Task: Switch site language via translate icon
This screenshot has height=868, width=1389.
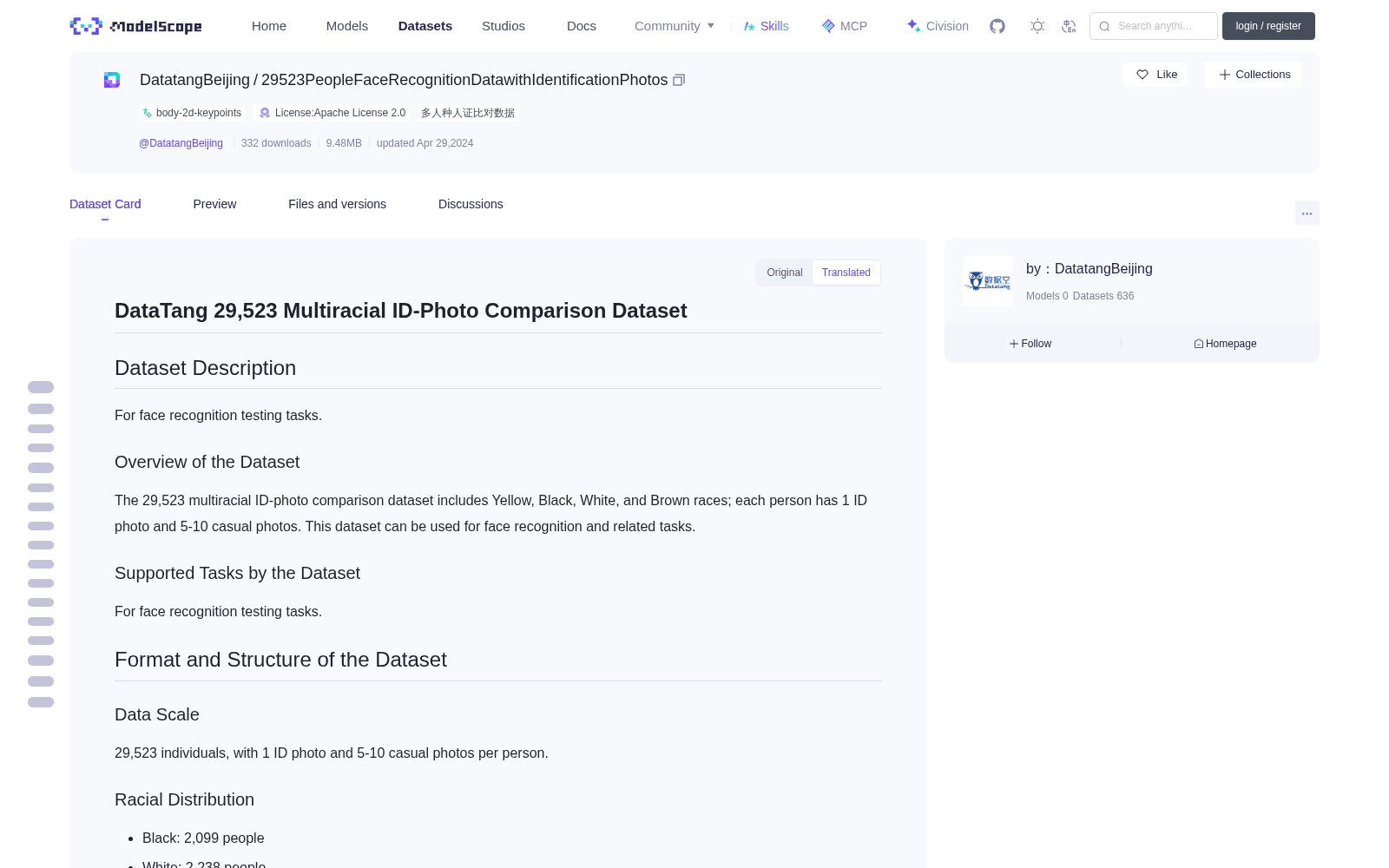Action: click(x=1069, y=26)
